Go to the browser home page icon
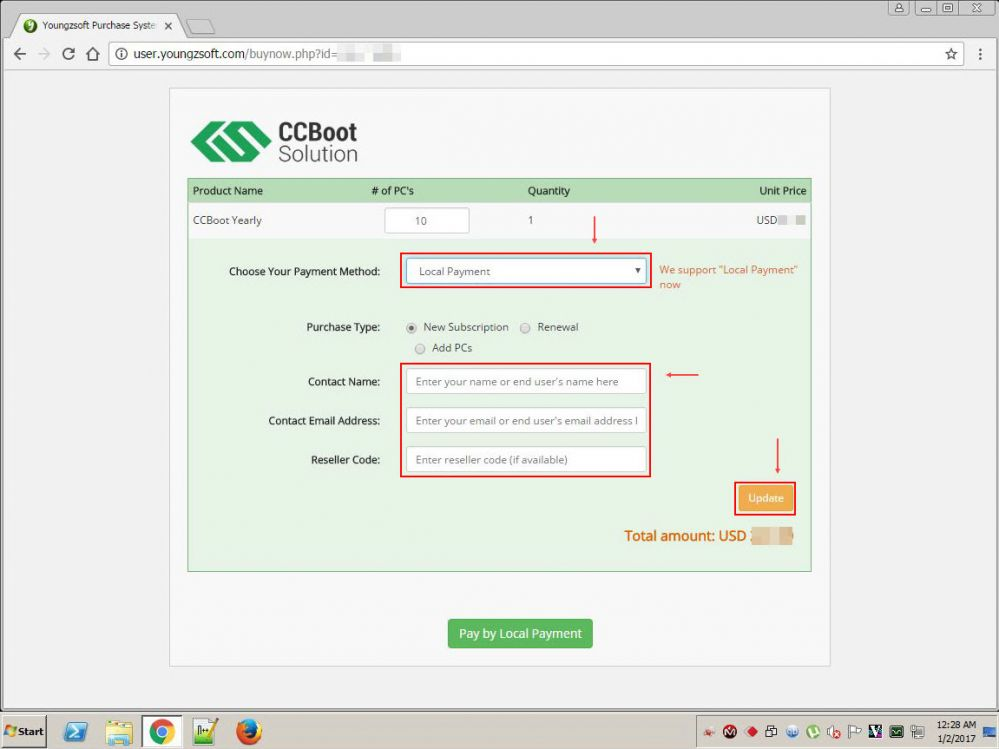 tap(93, 54)
